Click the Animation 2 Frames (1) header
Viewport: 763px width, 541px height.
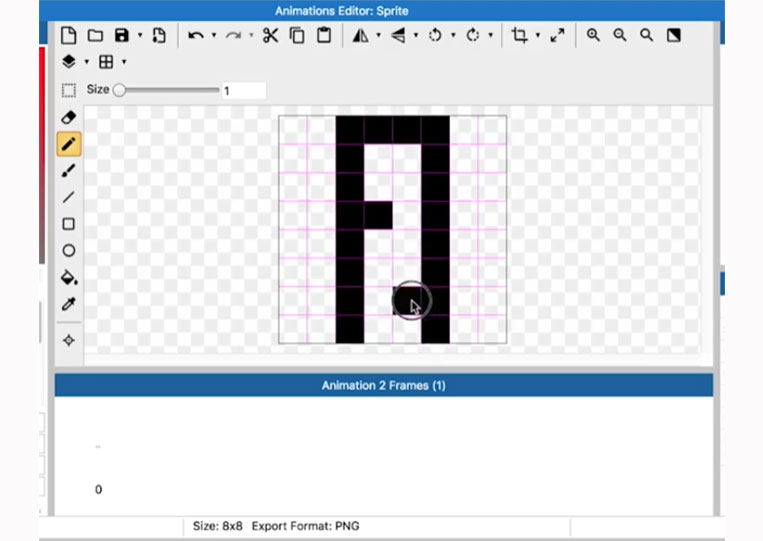coord(383,385)
